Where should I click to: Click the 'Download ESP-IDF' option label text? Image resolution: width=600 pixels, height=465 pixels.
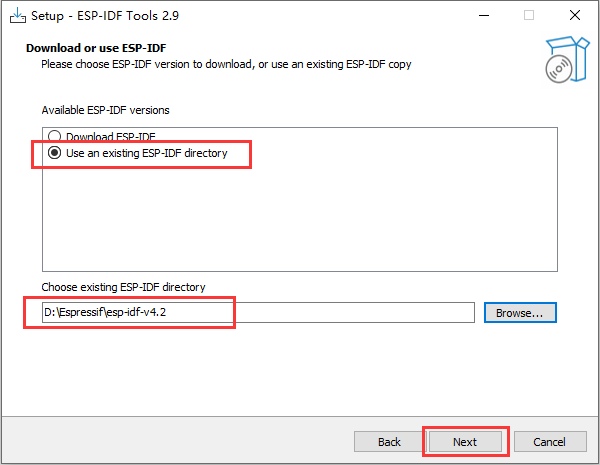[111, 136]
